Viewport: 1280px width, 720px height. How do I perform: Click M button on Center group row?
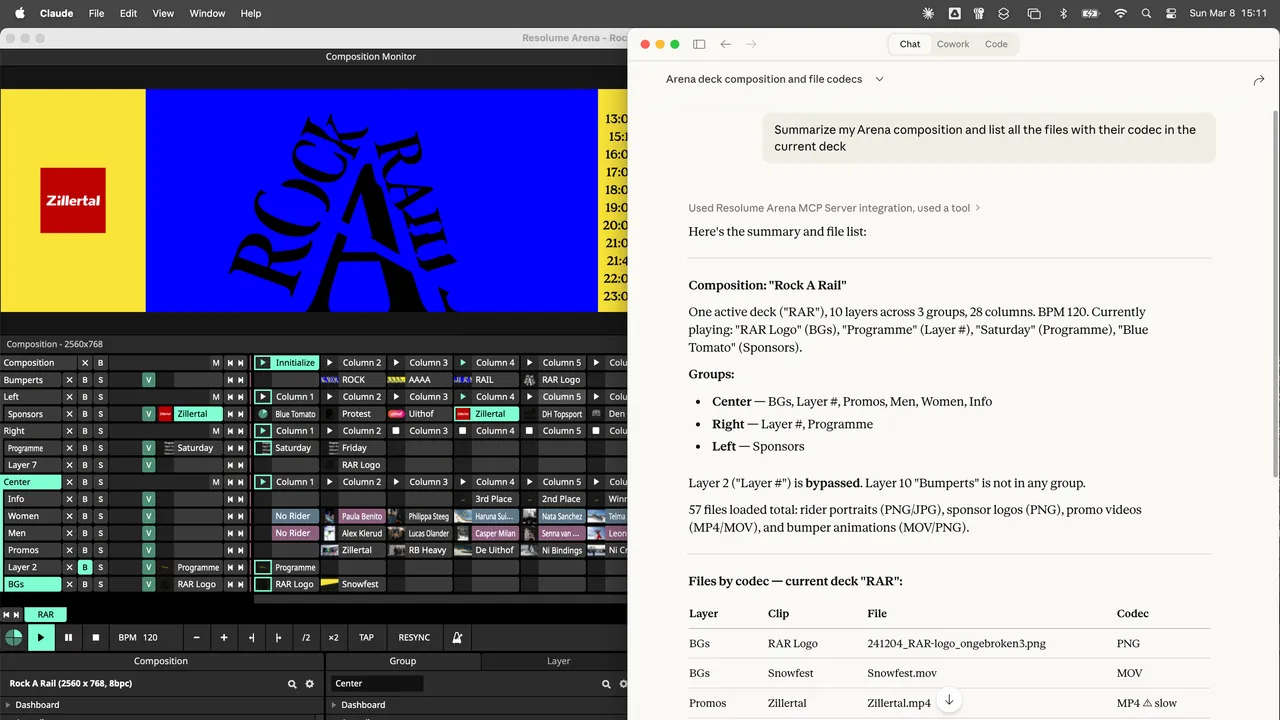click(x=215, y=482)
